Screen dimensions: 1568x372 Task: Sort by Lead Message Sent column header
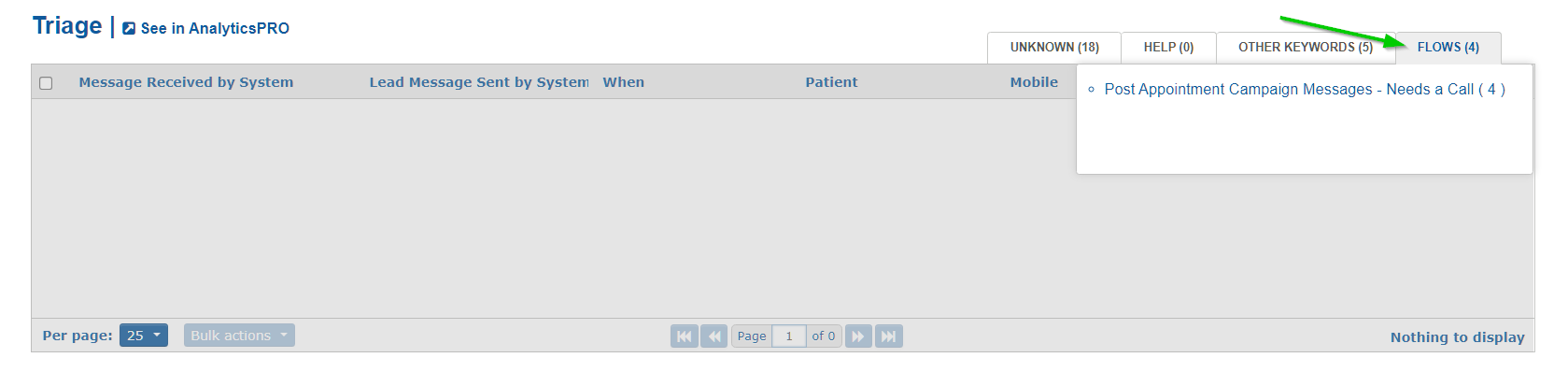(x=479, y=82)
